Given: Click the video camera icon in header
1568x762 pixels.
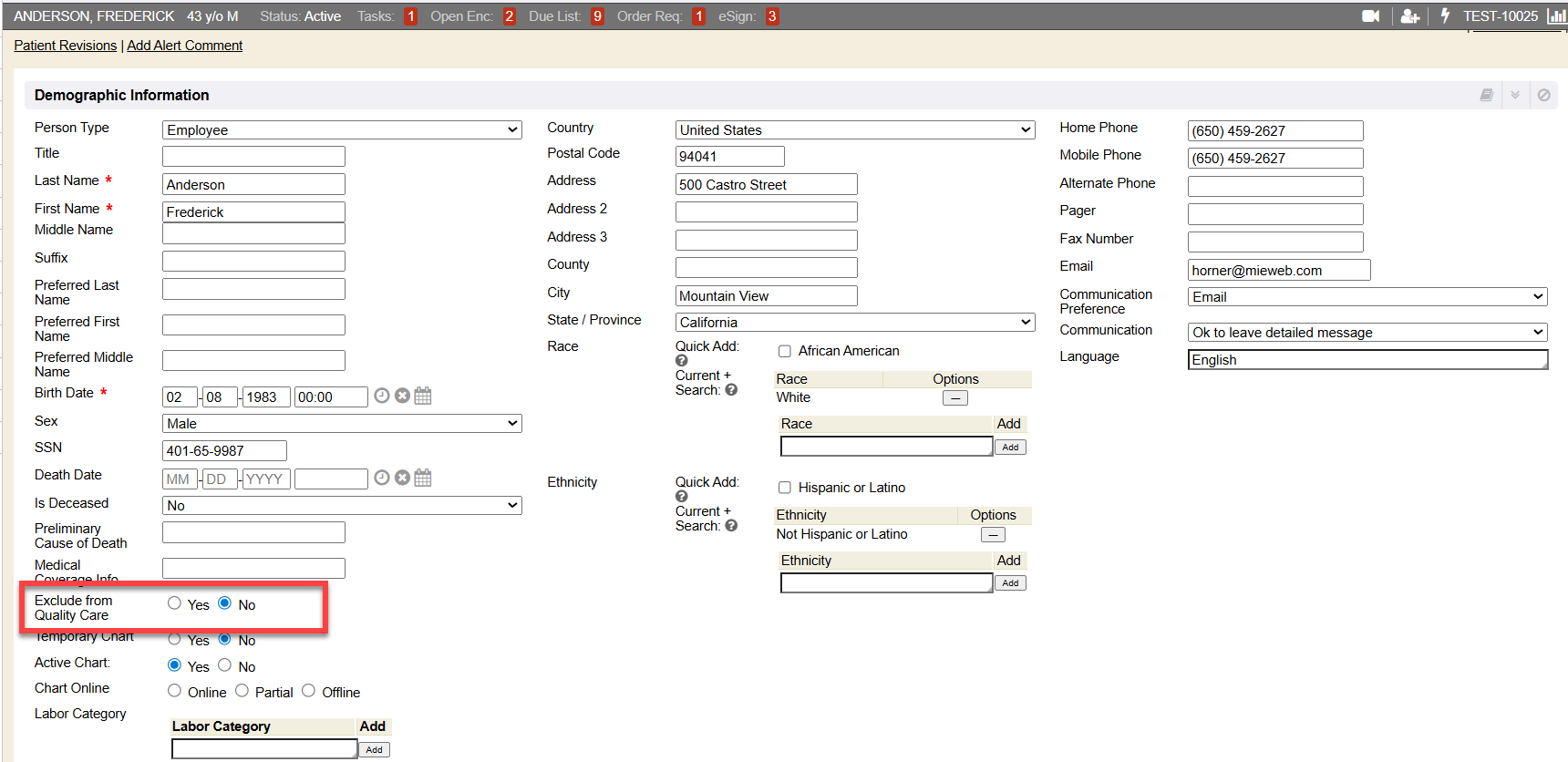Looking at the screenshot, I should point(1370,16).
